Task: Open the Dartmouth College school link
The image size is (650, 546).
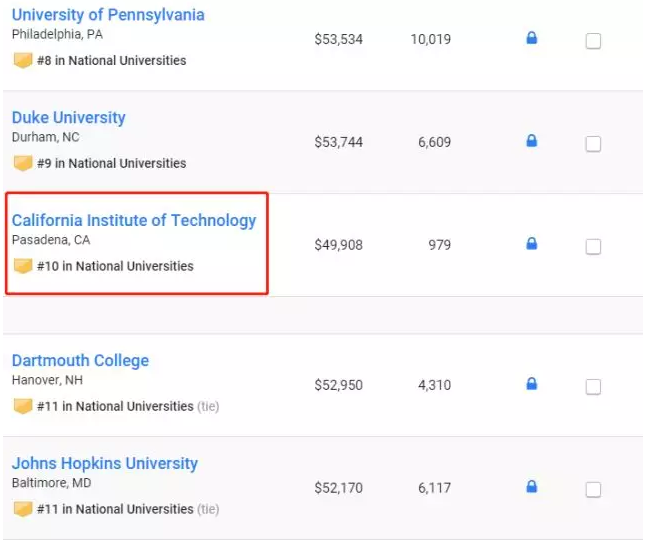Action: click(80, 361)
